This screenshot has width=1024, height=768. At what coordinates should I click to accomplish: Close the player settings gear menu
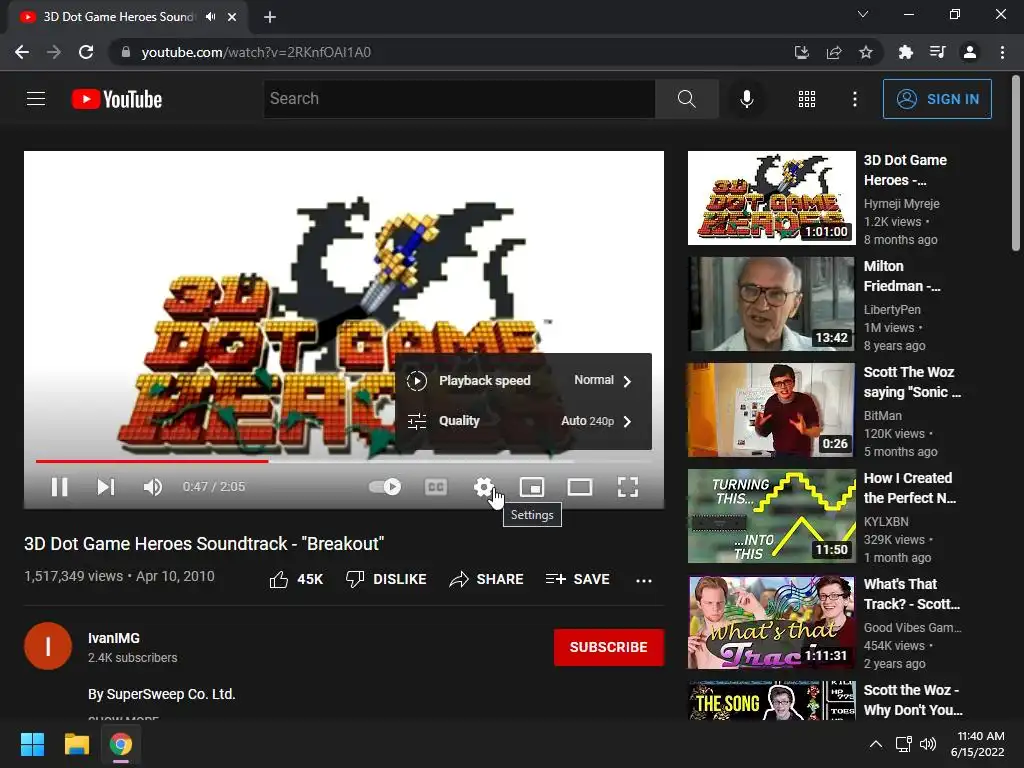click(x=483, y=487)
